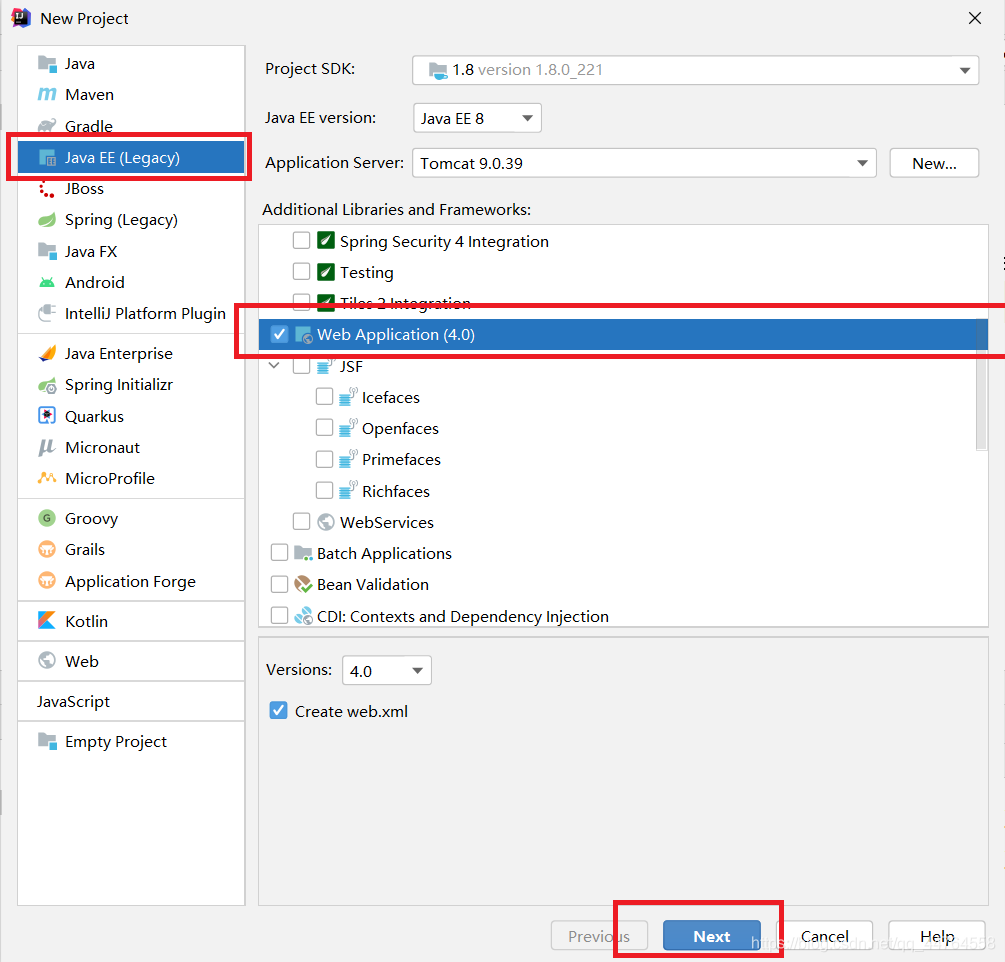Enable Spring Security 4 Integration checkbox
Viewport: 1005px width, 962px height.
301,240
